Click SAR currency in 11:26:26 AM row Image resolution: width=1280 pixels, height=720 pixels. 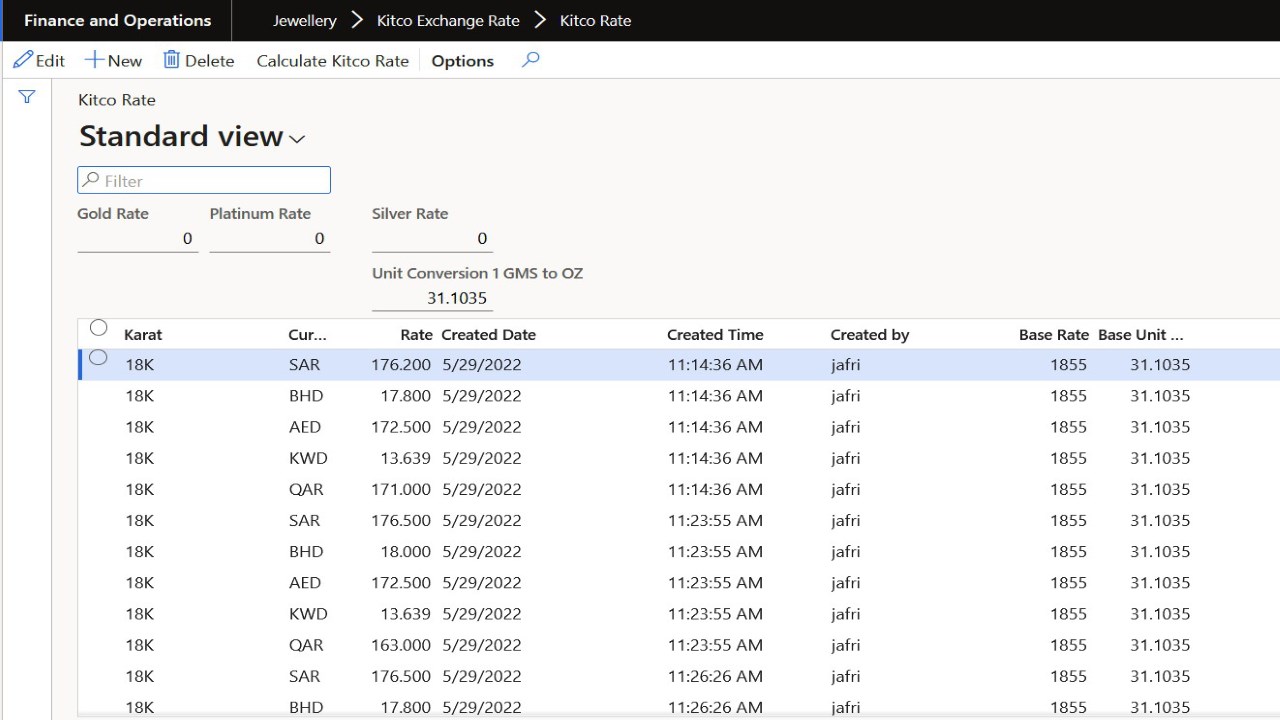pos(304,676)
